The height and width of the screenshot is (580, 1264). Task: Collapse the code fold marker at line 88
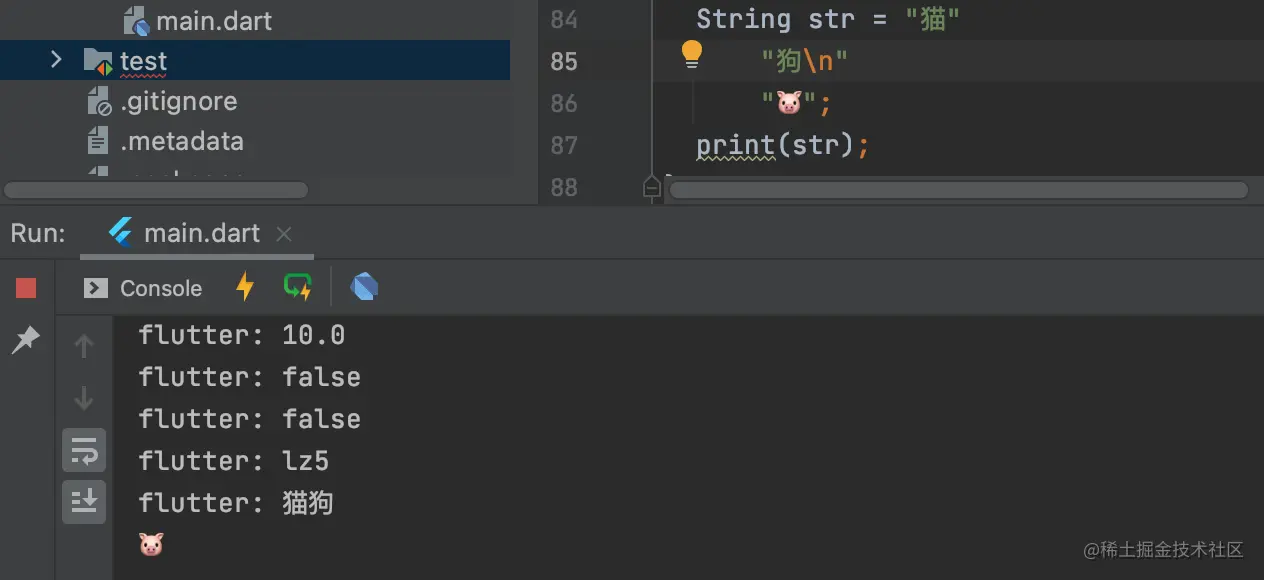pos(652,187)
